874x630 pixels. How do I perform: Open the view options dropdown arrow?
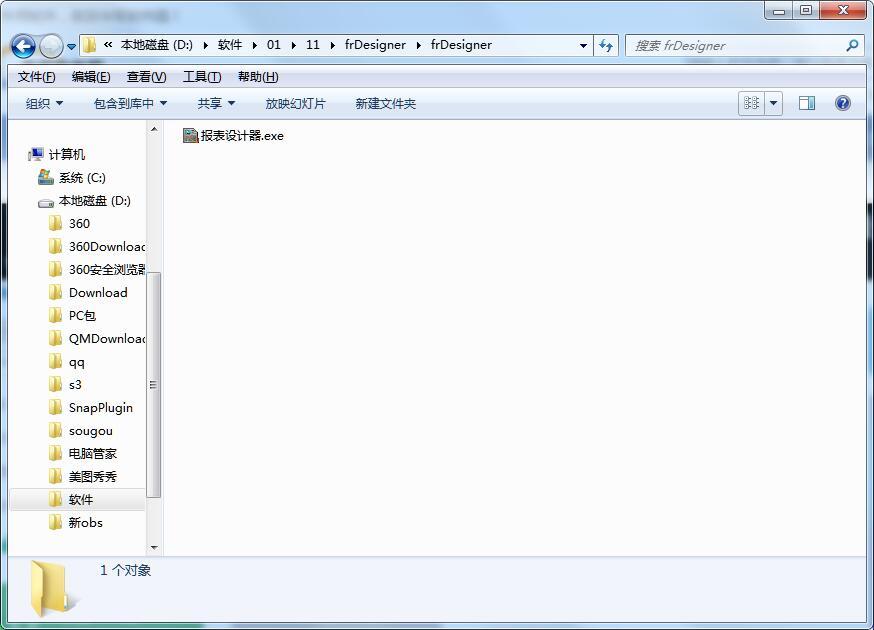click(x=774, y=103)
